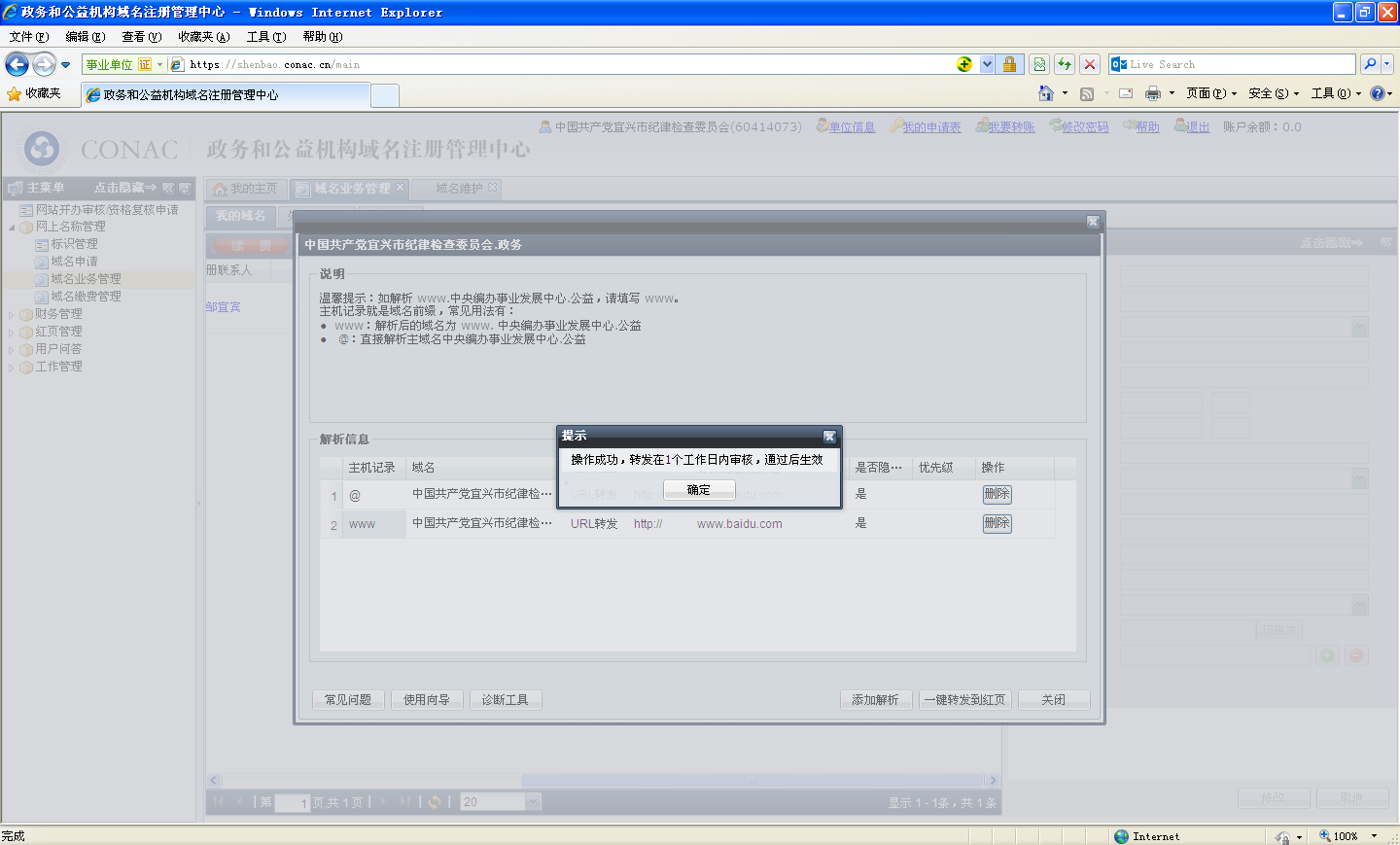
Task: Open 修改密码 link
Action: 1085,127
